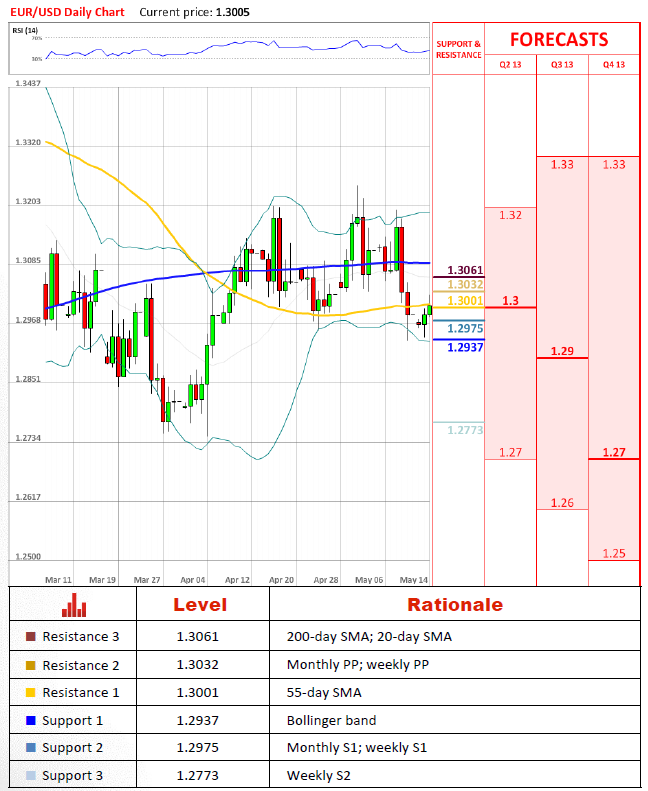Click the 1.2500 price axis label

click(x=28, y=556)
